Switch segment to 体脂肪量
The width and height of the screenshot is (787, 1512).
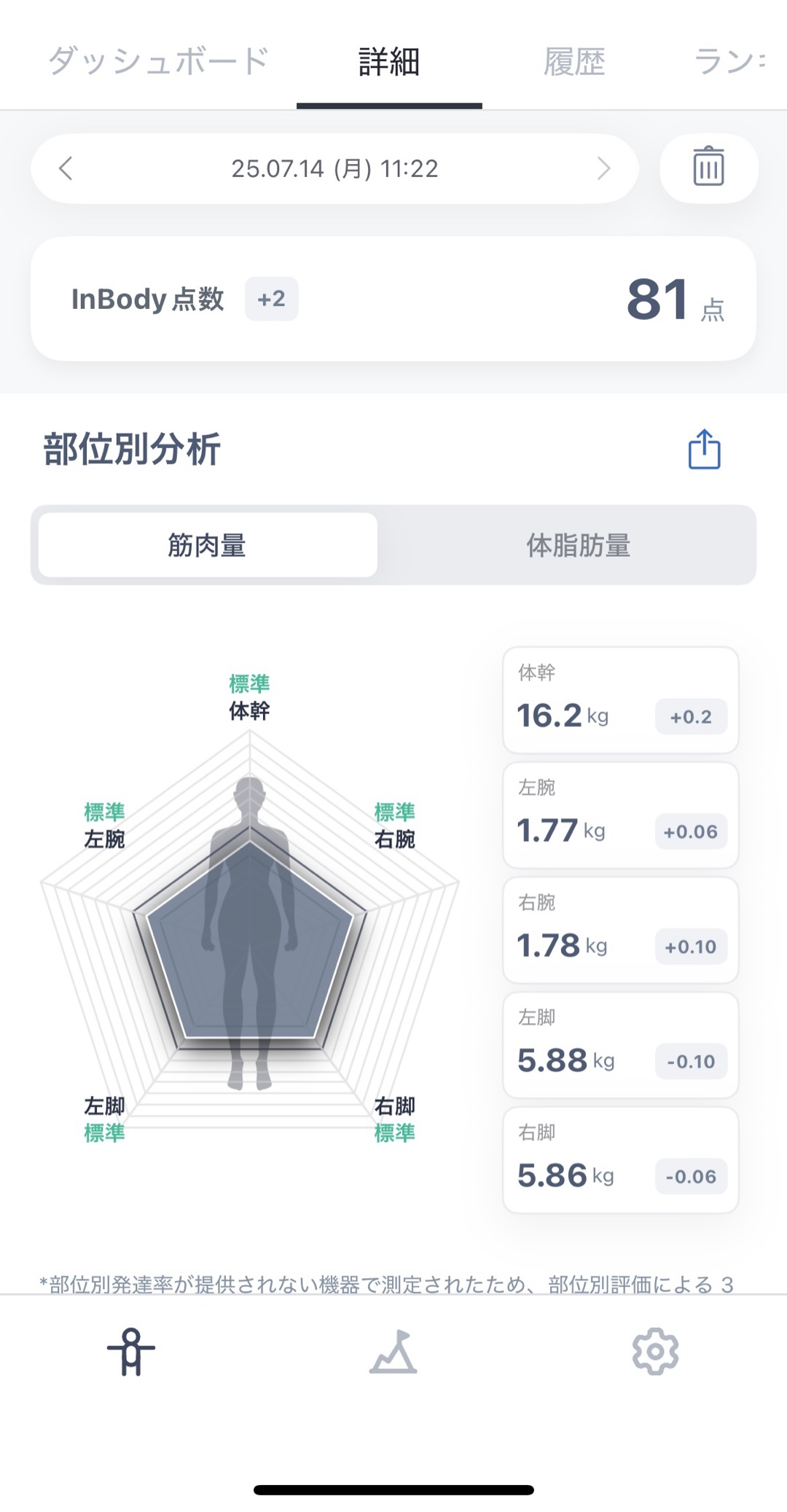coord(578,545)
